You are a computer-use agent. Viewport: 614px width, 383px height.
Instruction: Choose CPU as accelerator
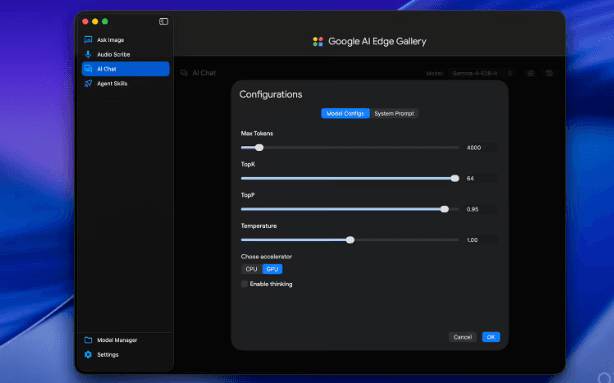point(251,269)
